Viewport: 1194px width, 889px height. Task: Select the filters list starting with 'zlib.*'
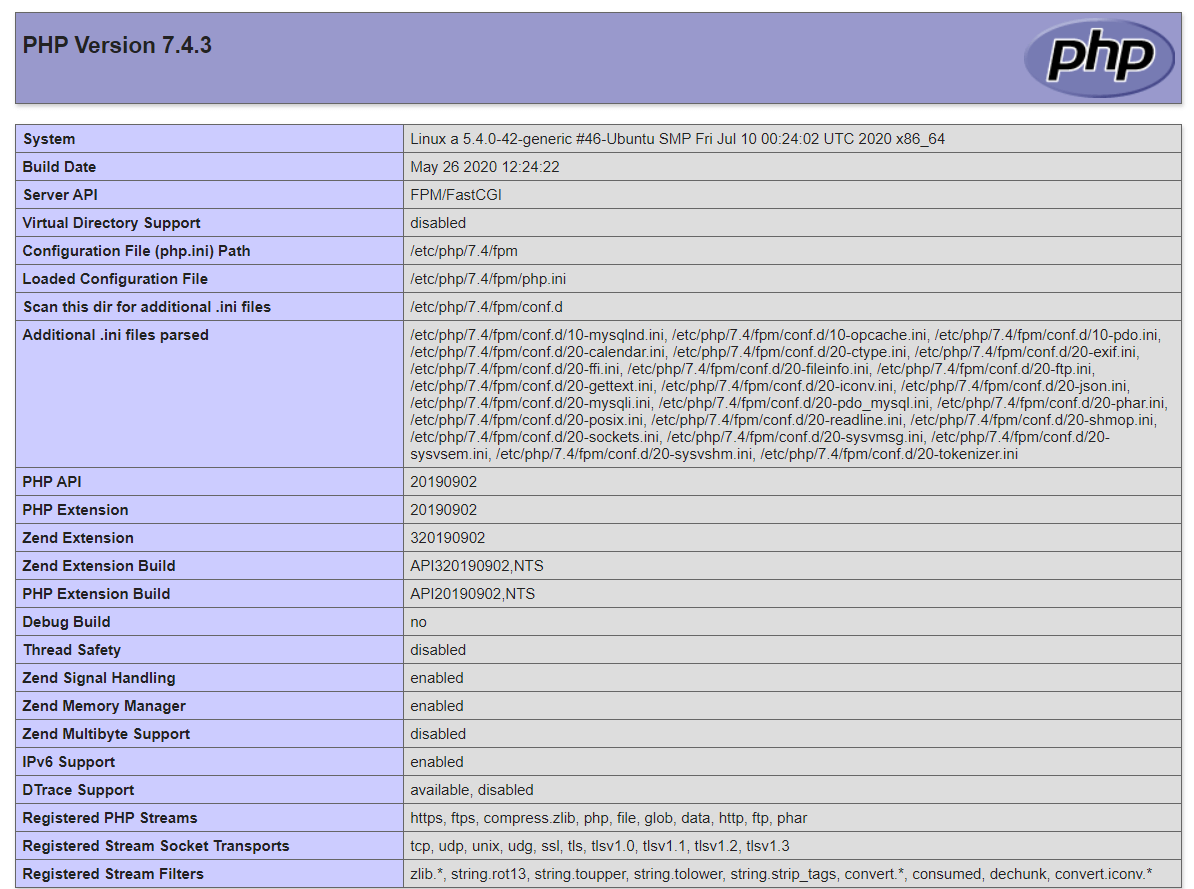[x=781, y=875]
